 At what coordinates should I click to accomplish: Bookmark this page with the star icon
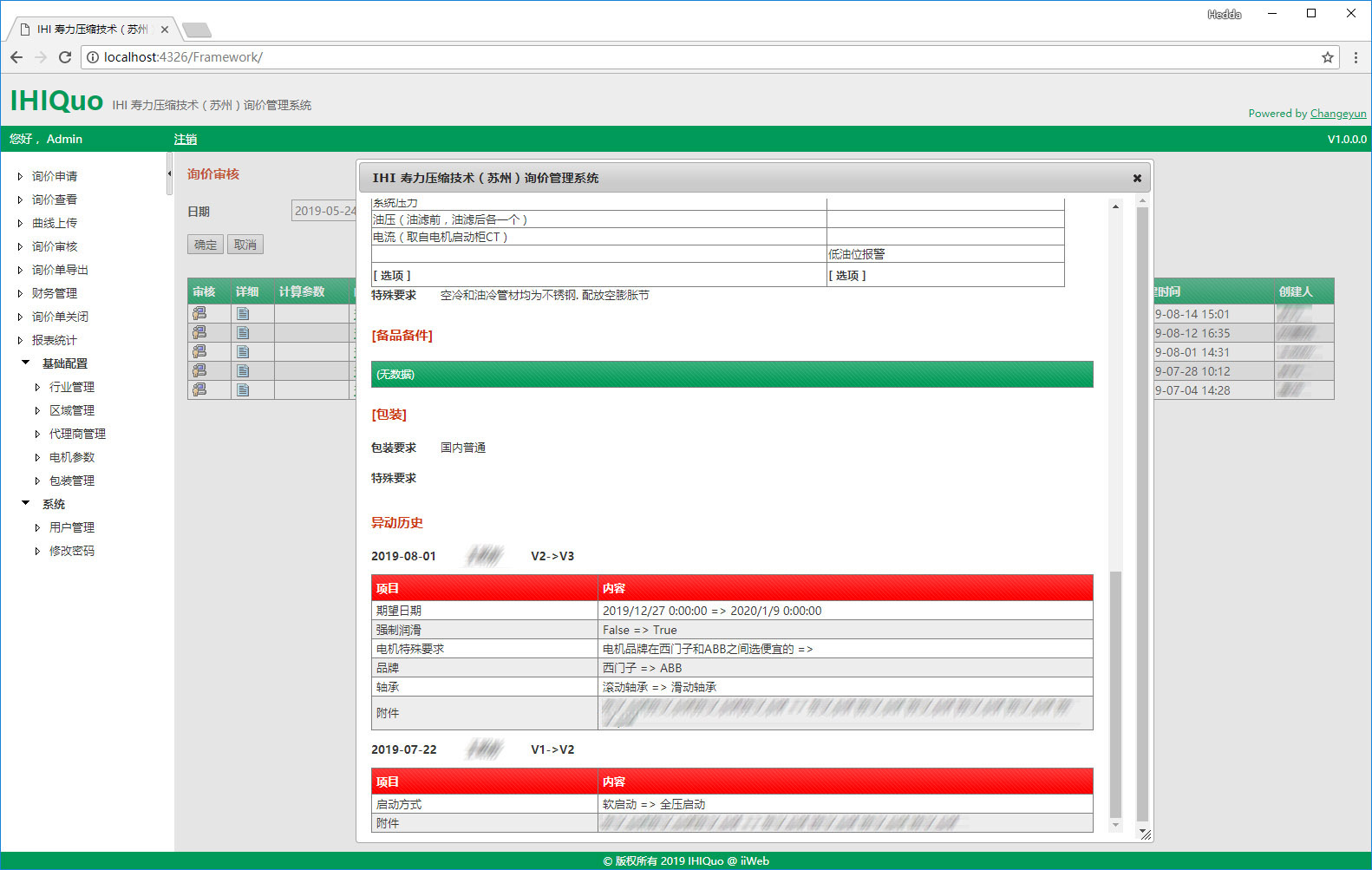point(1328,57)
